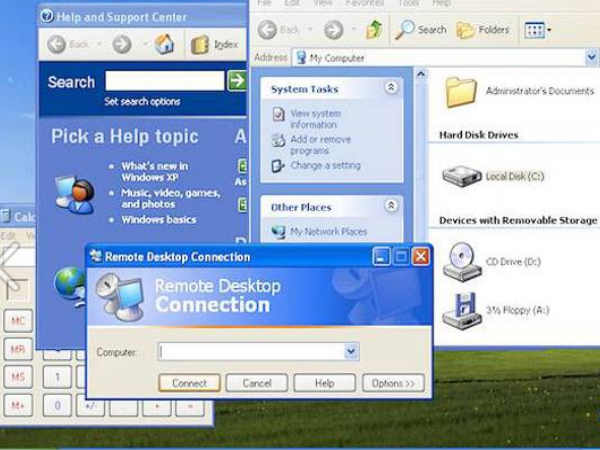Open Home icon in Help and Support Center
Image resolution: width=600 pixels, height=450 pixels.
(165, 44)
